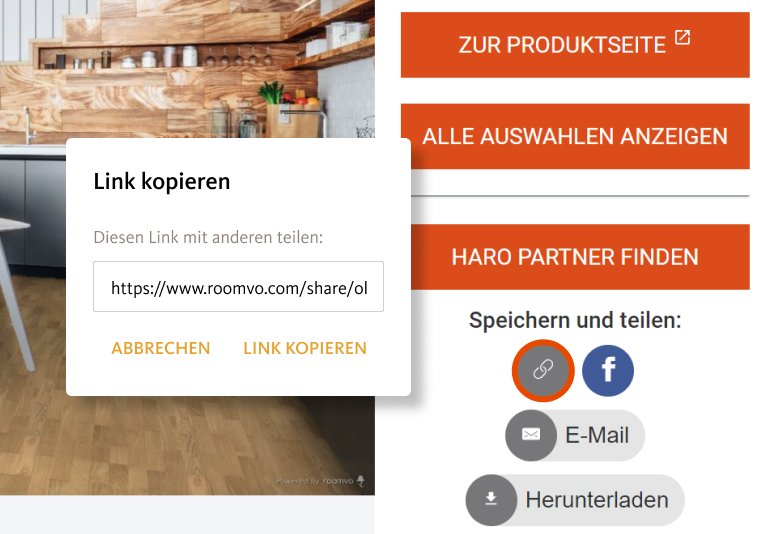This screenshot has height=534, width=762.
Task: Click the Powered by roomvo watermark
Action: [x=320, y=481]
